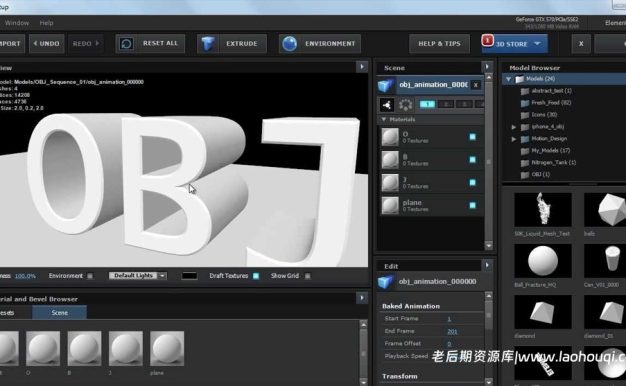
Task: Select the 'B' material preset thumbnail
Action: 84,348
